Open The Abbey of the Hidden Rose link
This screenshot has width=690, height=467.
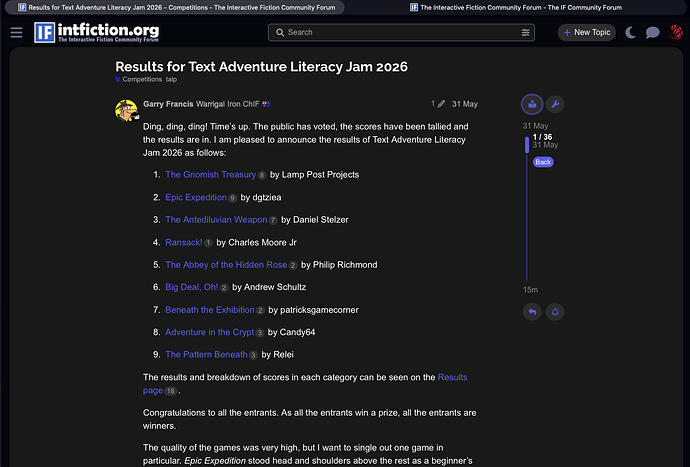click(226, 265)
